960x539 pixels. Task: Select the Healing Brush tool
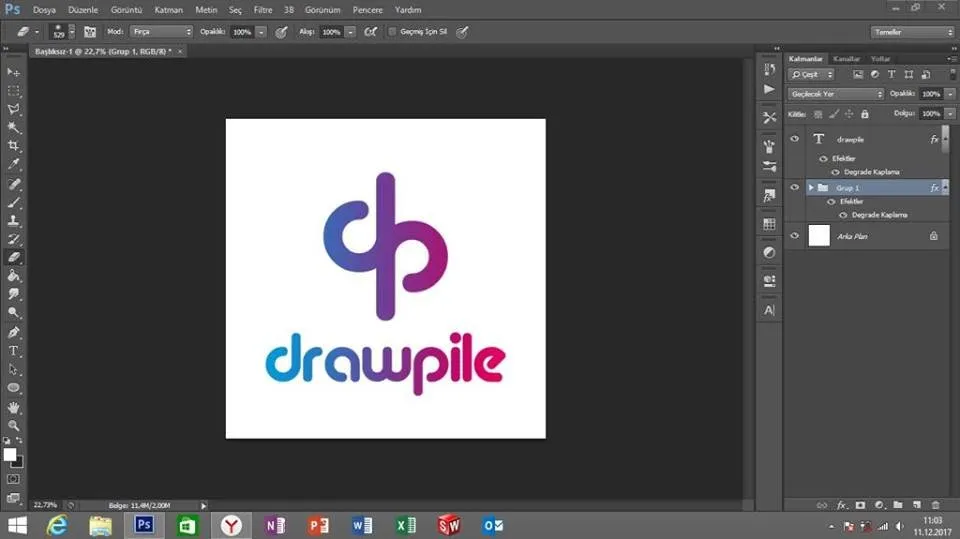tap(13, 184)
